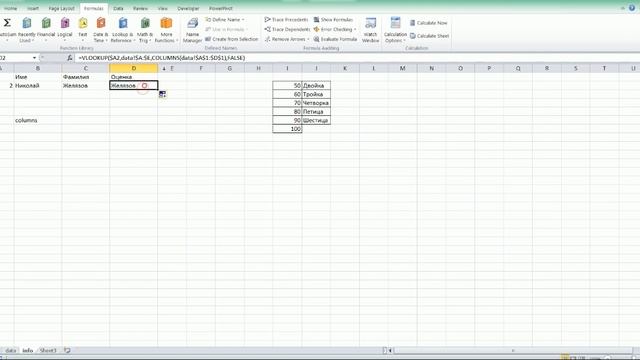Open Recently Used functions
This screenshot has width=640, height=360.
click(x=27, y=30)
